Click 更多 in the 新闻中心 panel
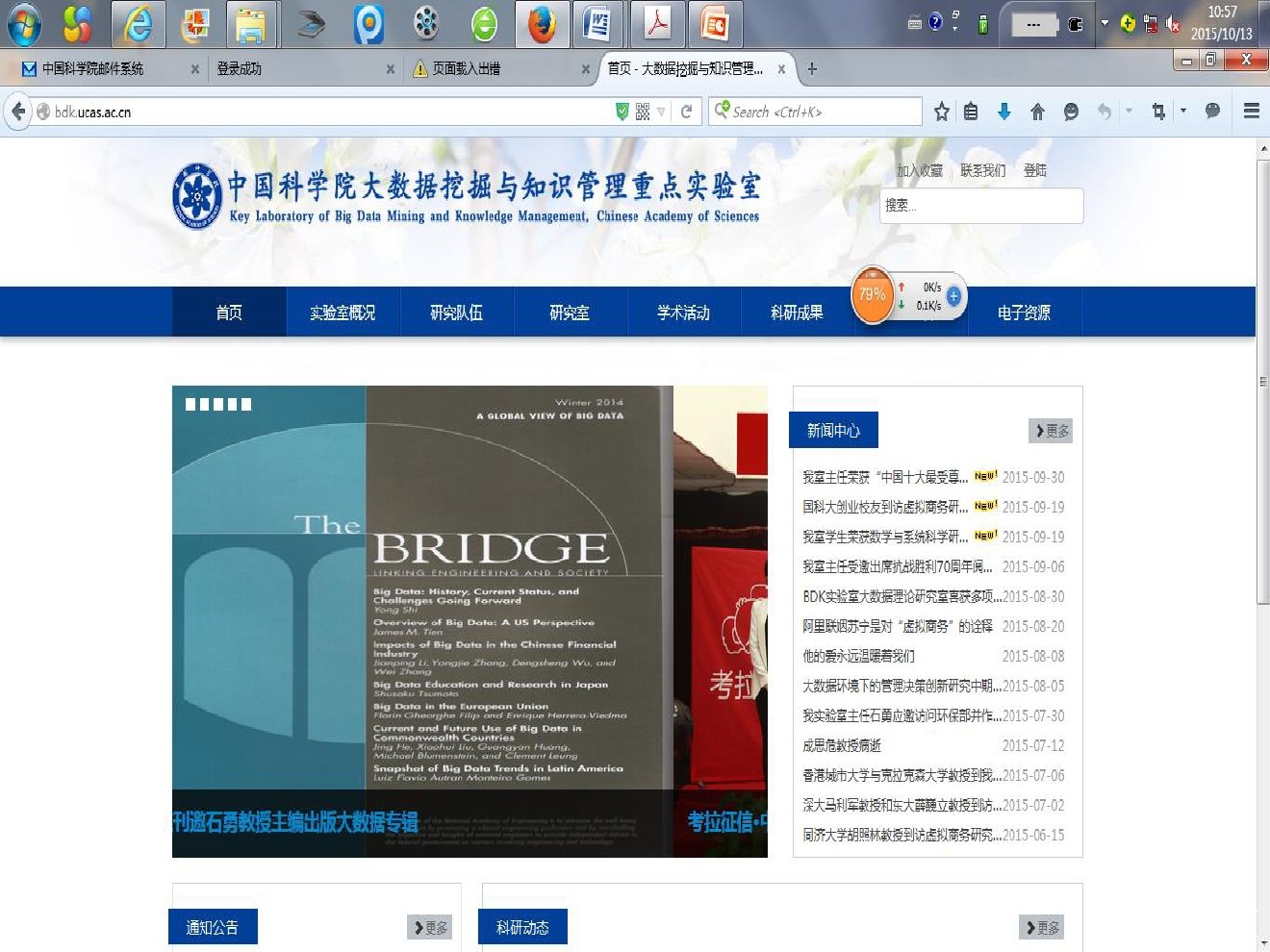Viewport: 1270px width, 952px height. tap(1051, 431)
